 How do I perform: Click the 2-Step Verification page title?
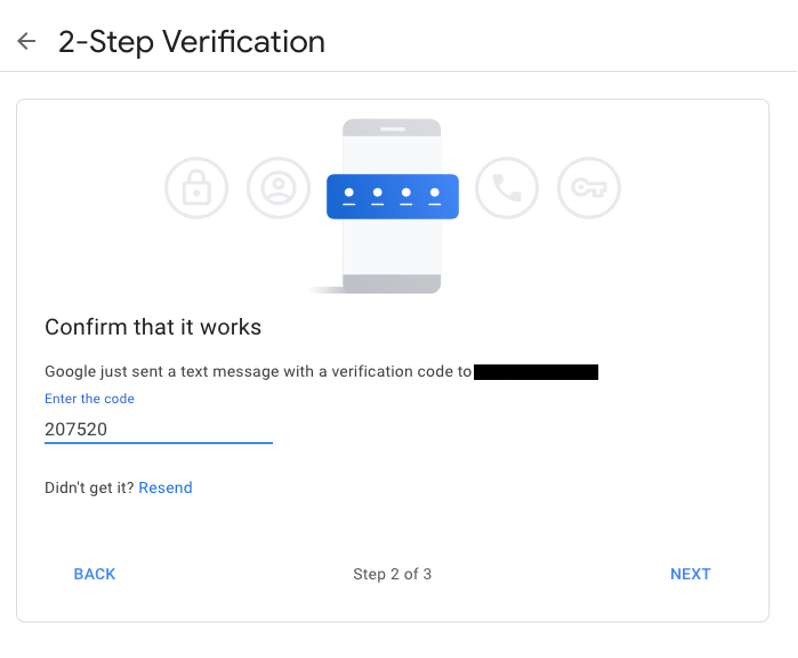(191, 42)
